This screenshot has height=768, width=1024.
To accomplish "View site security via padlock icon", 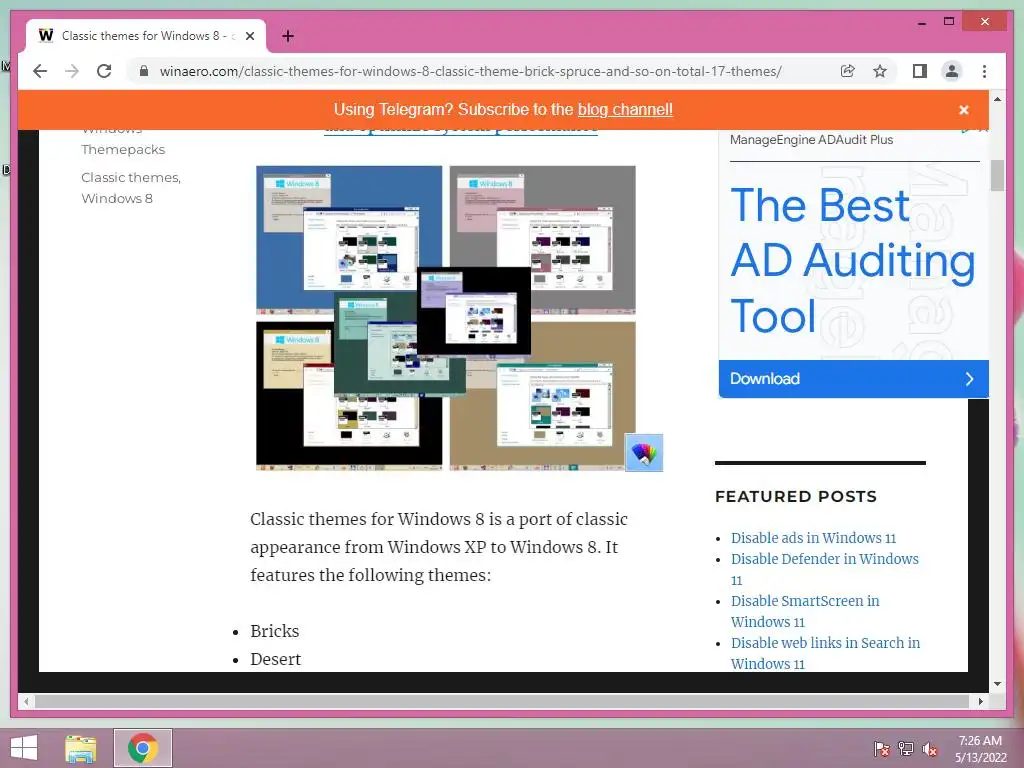I will [144, 71].
